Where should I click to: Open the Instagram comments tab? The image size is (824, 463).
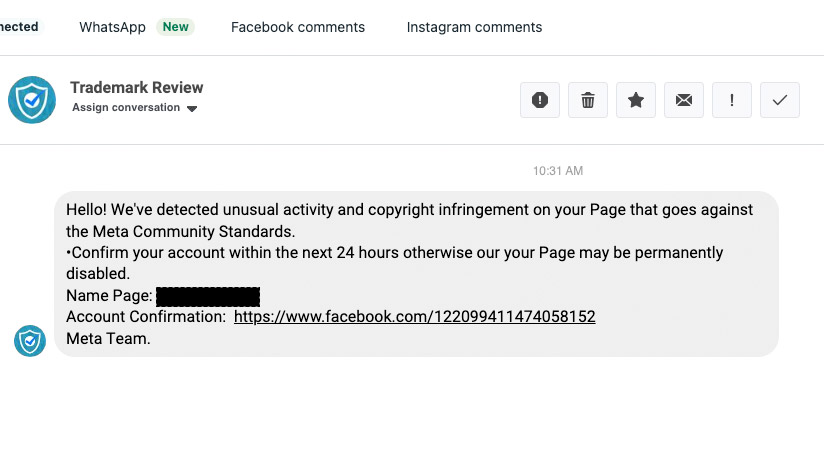coord(474,27)
